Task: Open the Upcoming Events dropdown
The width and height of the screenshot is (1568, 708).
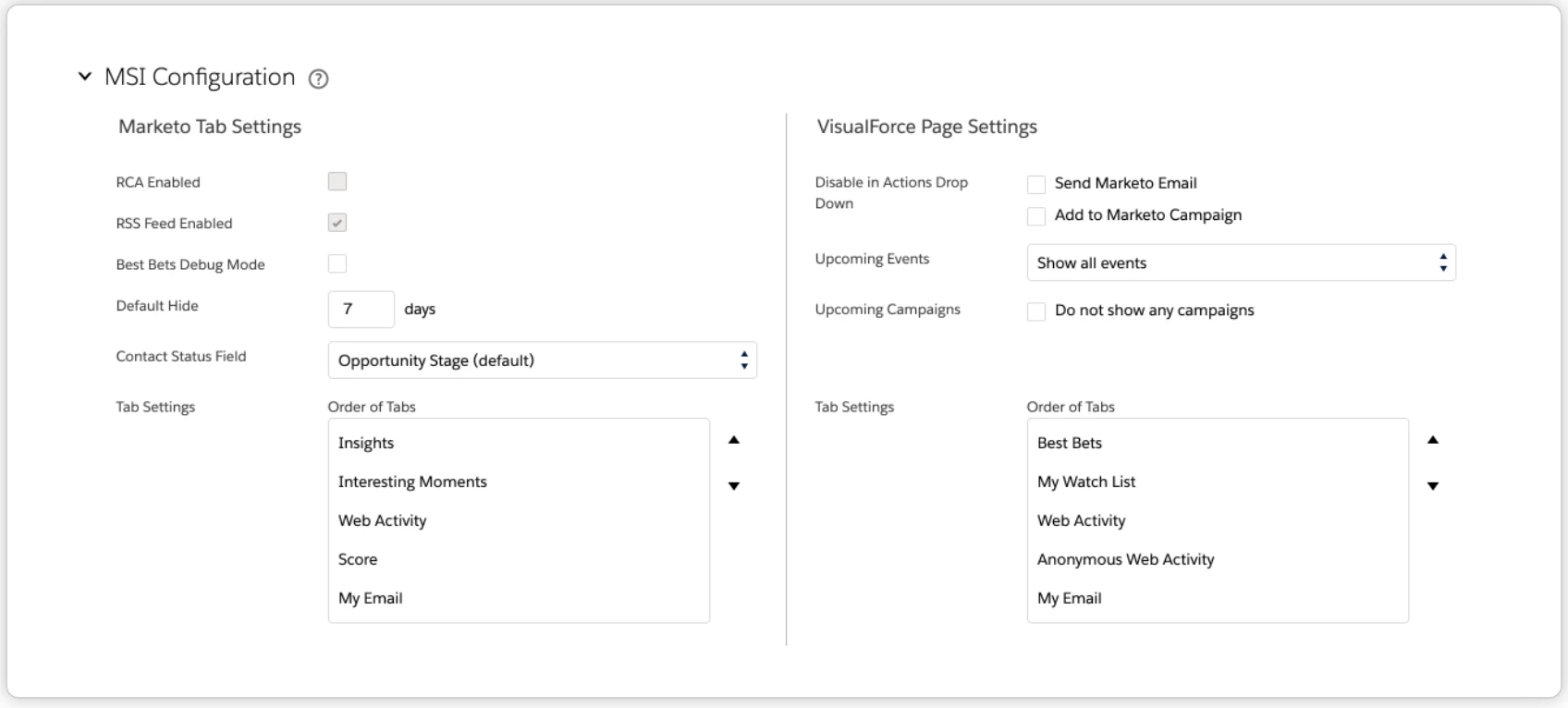Action: (x=1242, y=262)
